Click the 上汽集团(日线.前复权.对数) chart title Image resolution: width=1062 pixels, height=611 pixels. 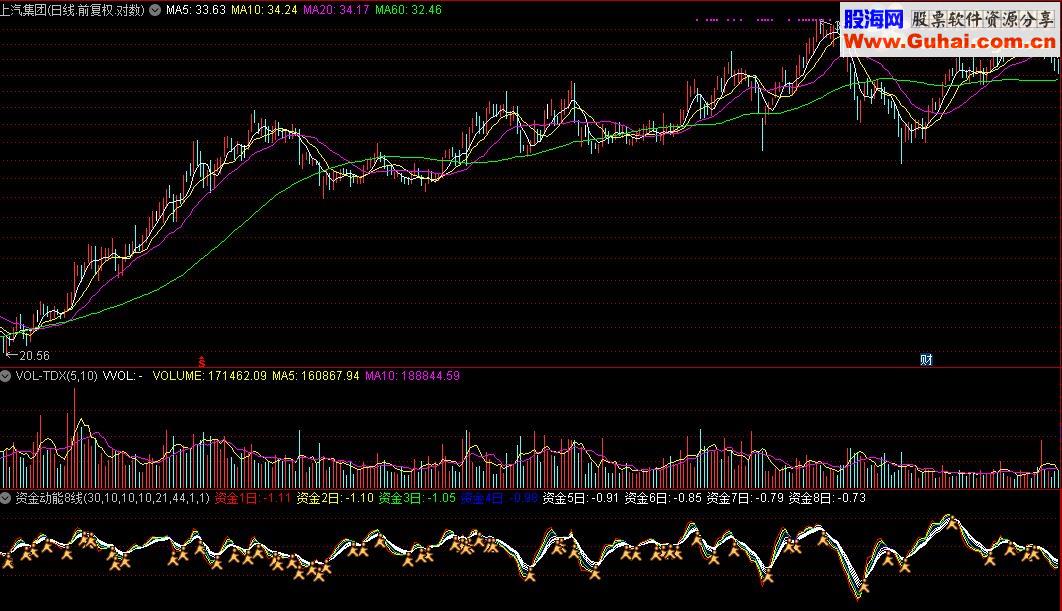[72, 10]
